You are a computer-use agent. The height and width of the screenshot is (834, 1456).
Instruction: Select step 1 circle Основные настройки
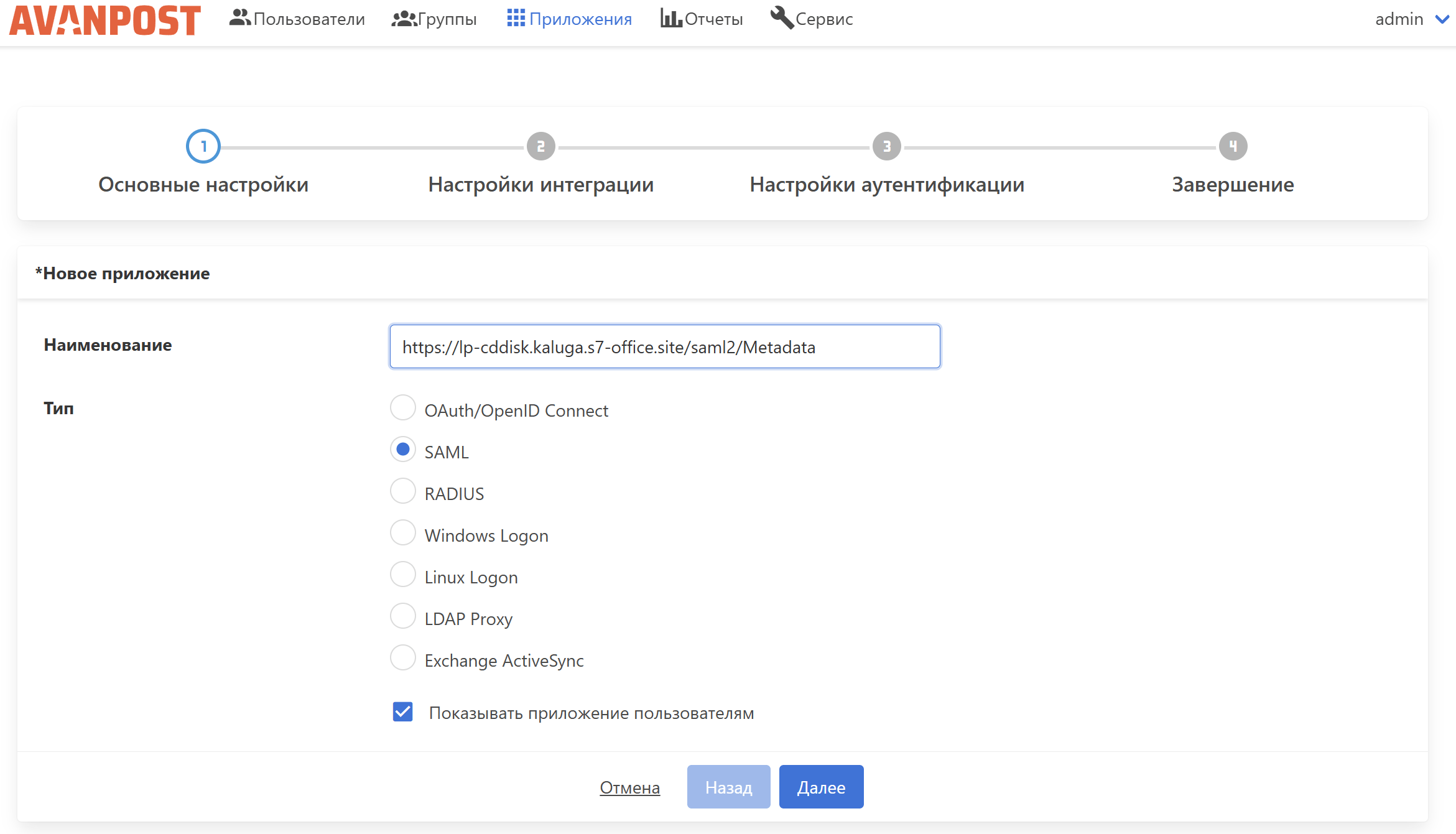pyautogui.click(x=203, y=146)
